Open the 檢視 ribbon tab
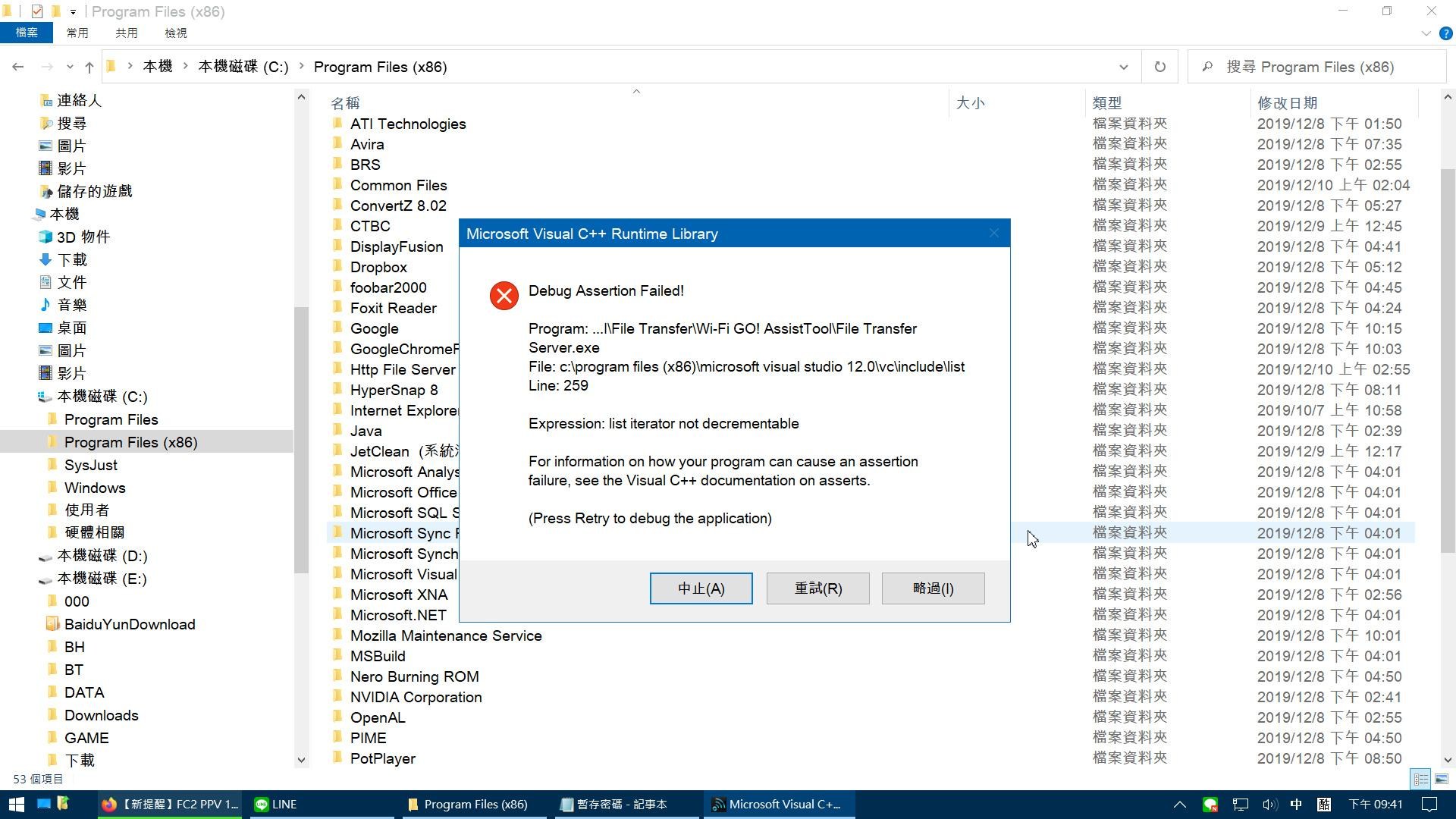This screenshot has height=819, width=1456. pyautogui.click(x=175, y=33)
